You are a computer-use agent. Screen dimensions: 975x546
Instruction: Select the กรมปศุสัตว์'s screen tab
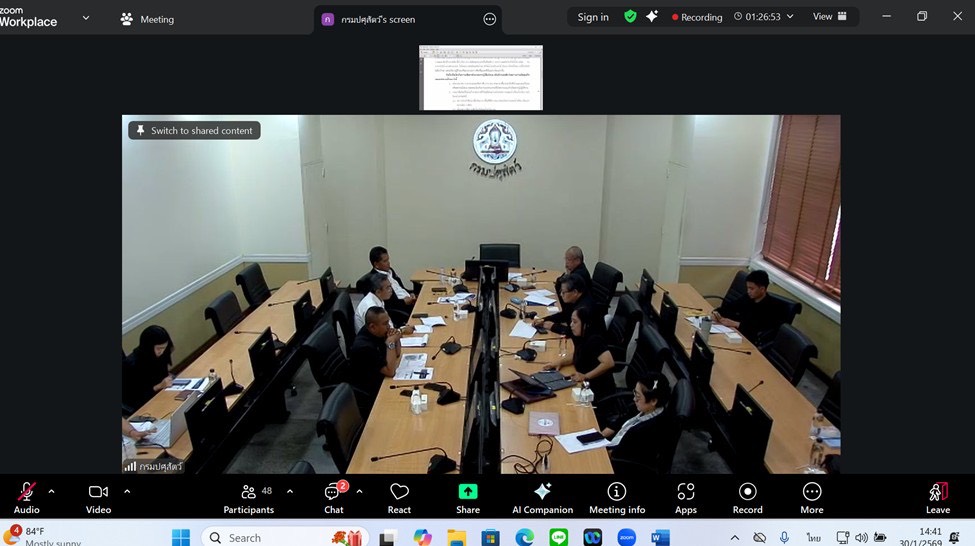[376, 19]
